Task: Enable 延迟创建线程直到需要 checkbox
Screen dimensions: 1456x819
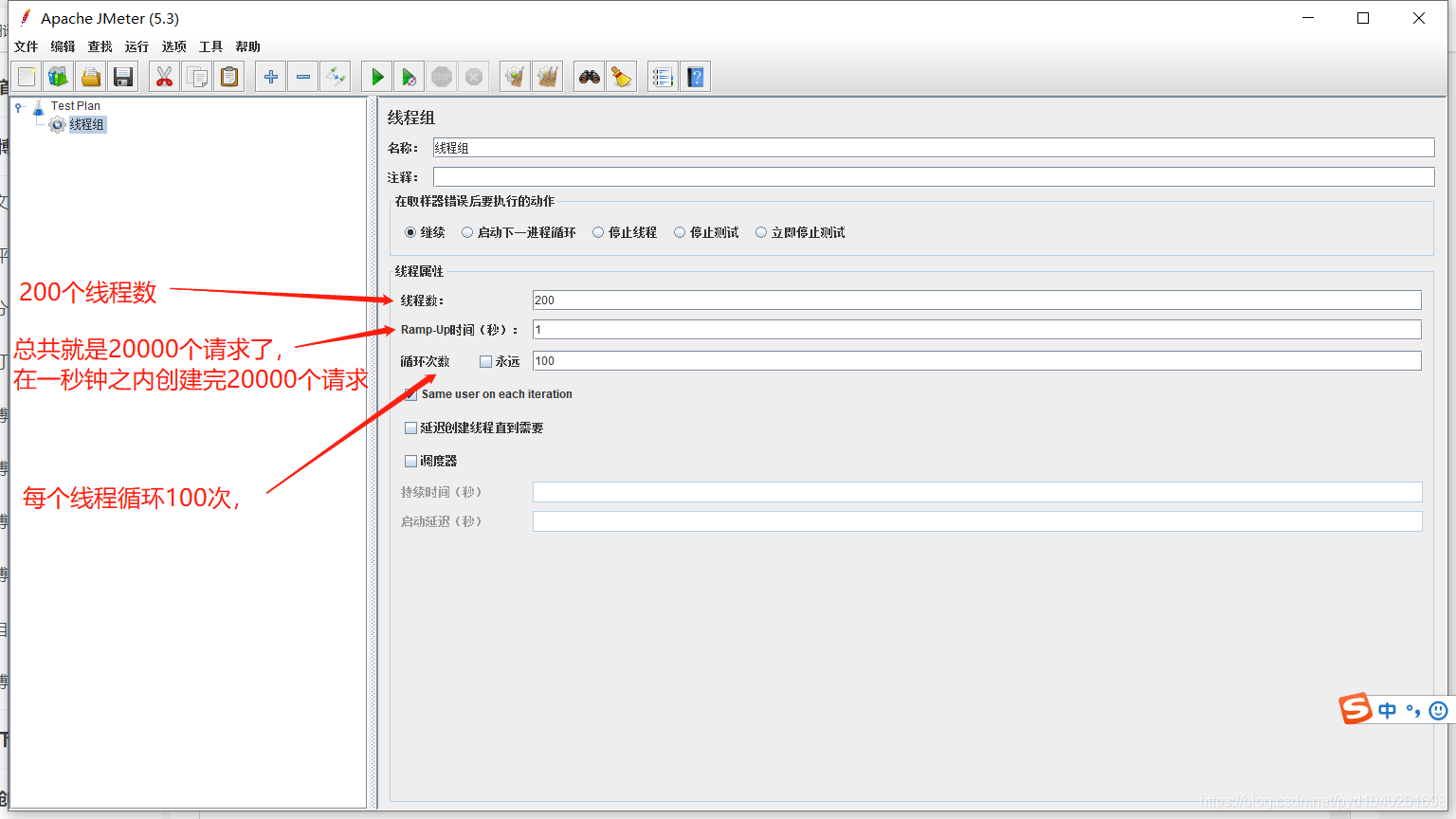Action: coord(410,428)
